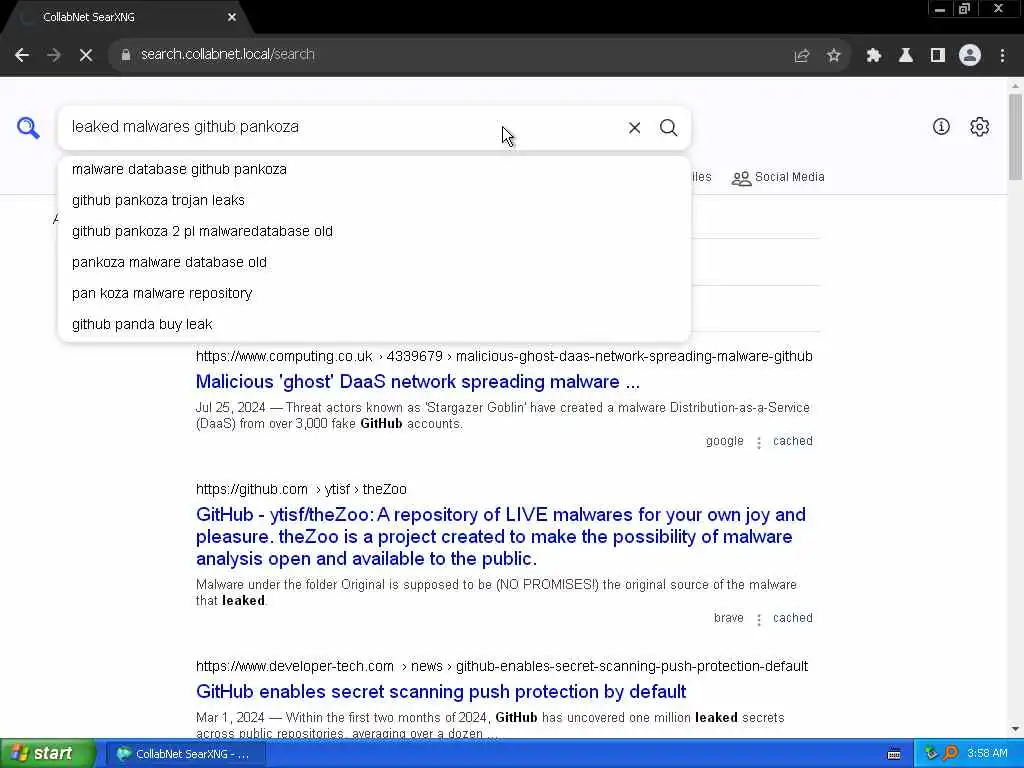Submit search with magnifier button

click(x=668, y=127)
